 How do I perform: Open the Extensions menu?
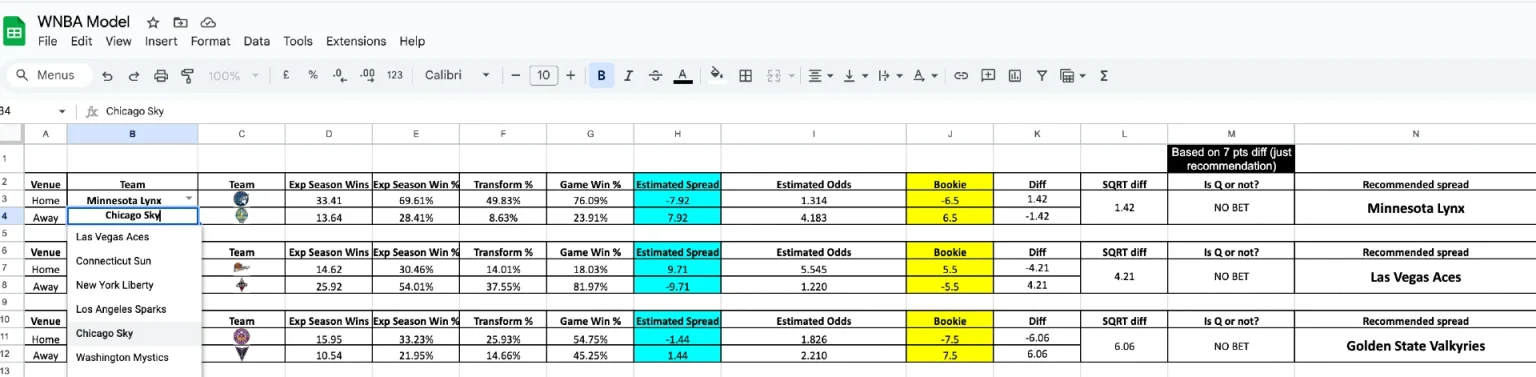click(x=356, y=42)
